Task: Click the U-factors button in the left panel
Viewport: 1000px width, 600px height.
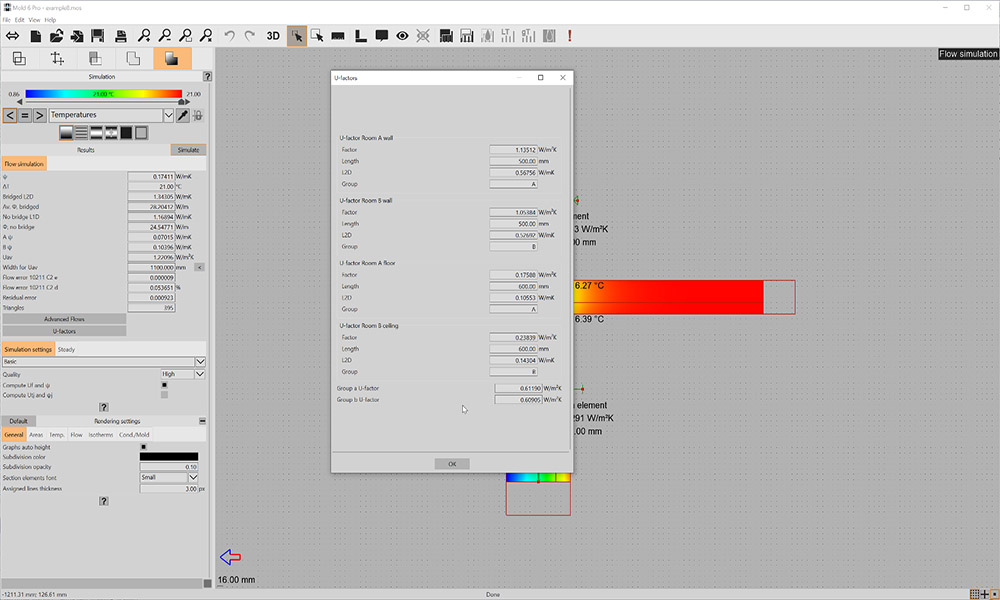Action: coord(64,332)
